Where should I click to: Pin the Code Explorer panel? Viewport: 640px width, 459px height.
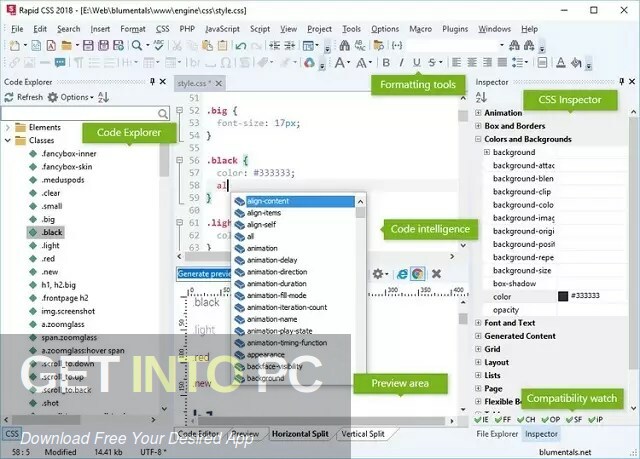point(152,82)
